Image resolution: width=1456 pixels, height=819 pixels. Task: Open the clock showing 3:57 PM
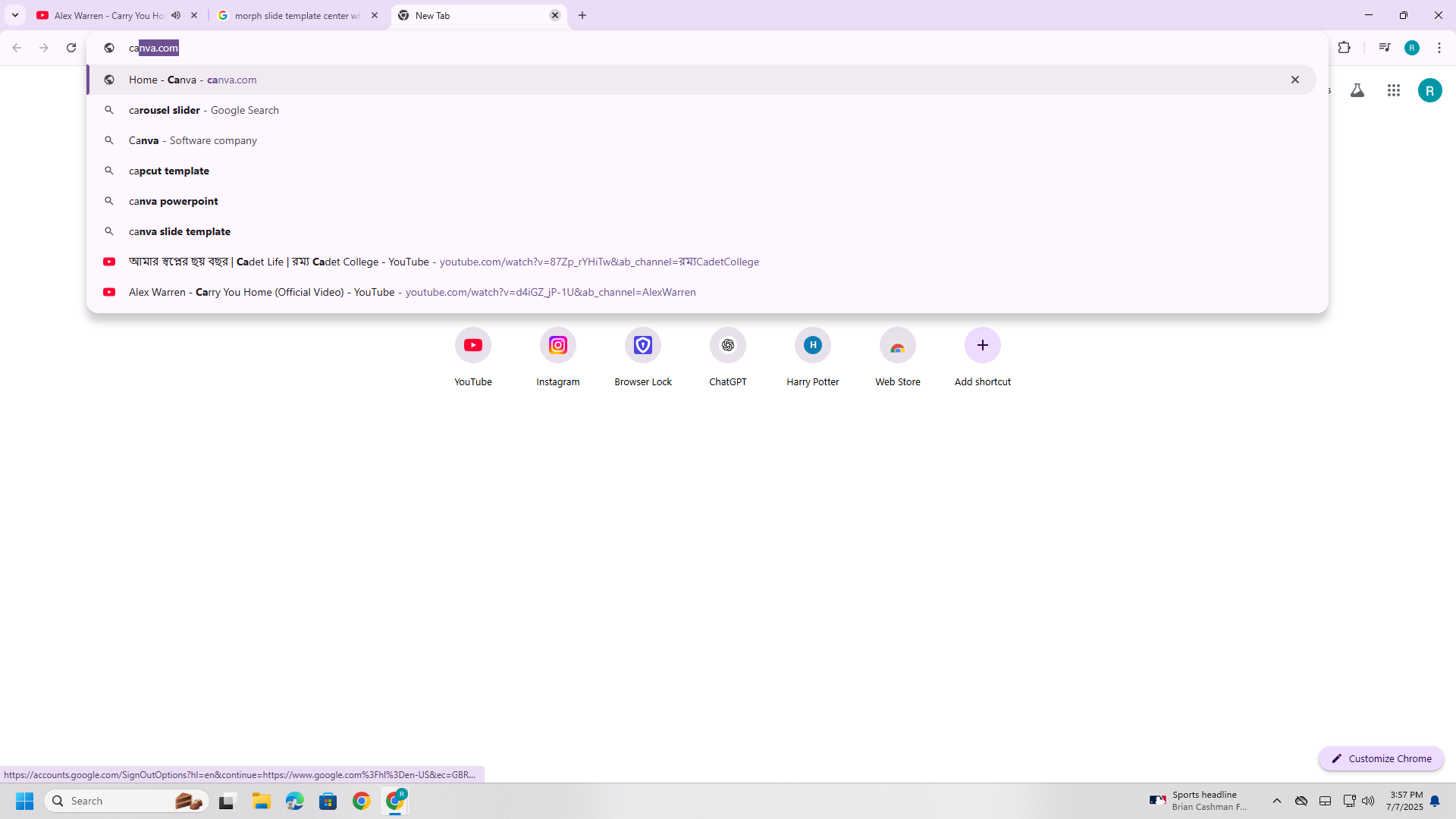pos(1405,801)
